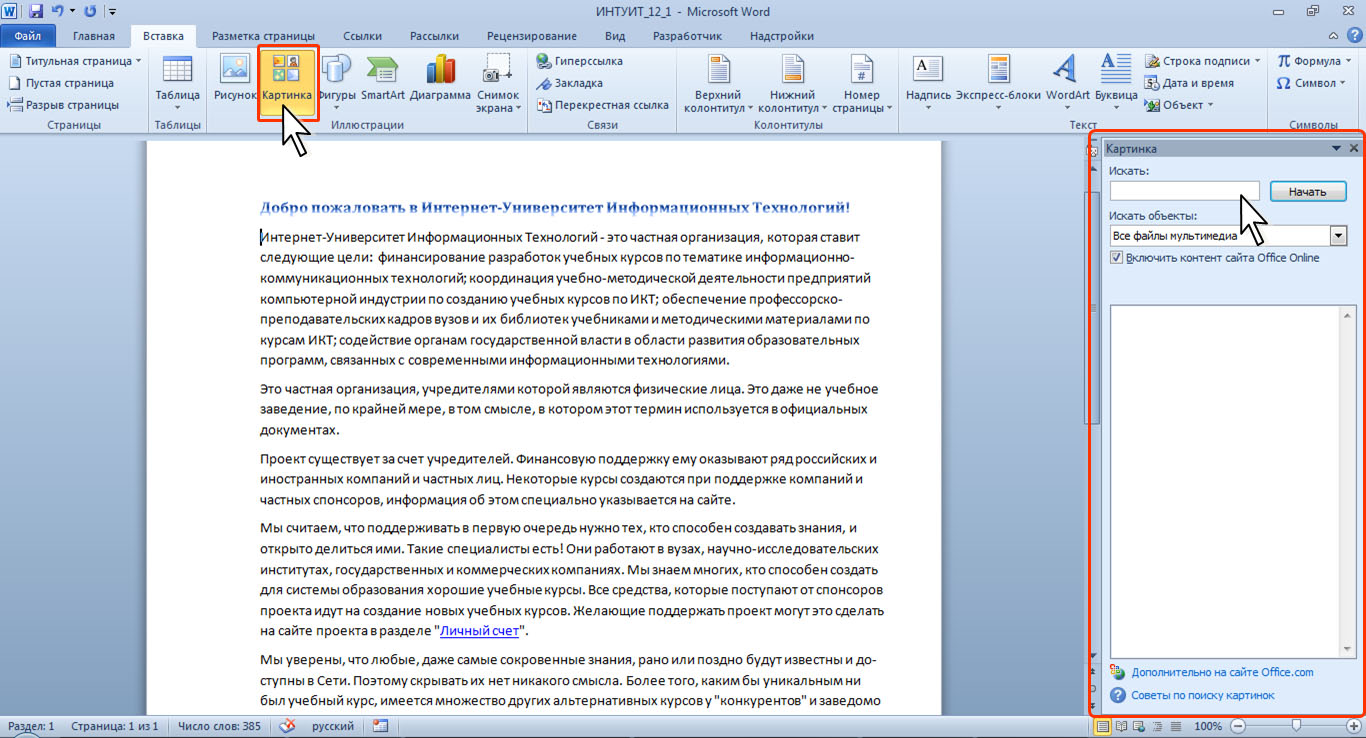Click the zoom slider handle

pyautogui.click(x=1297, y=726)
